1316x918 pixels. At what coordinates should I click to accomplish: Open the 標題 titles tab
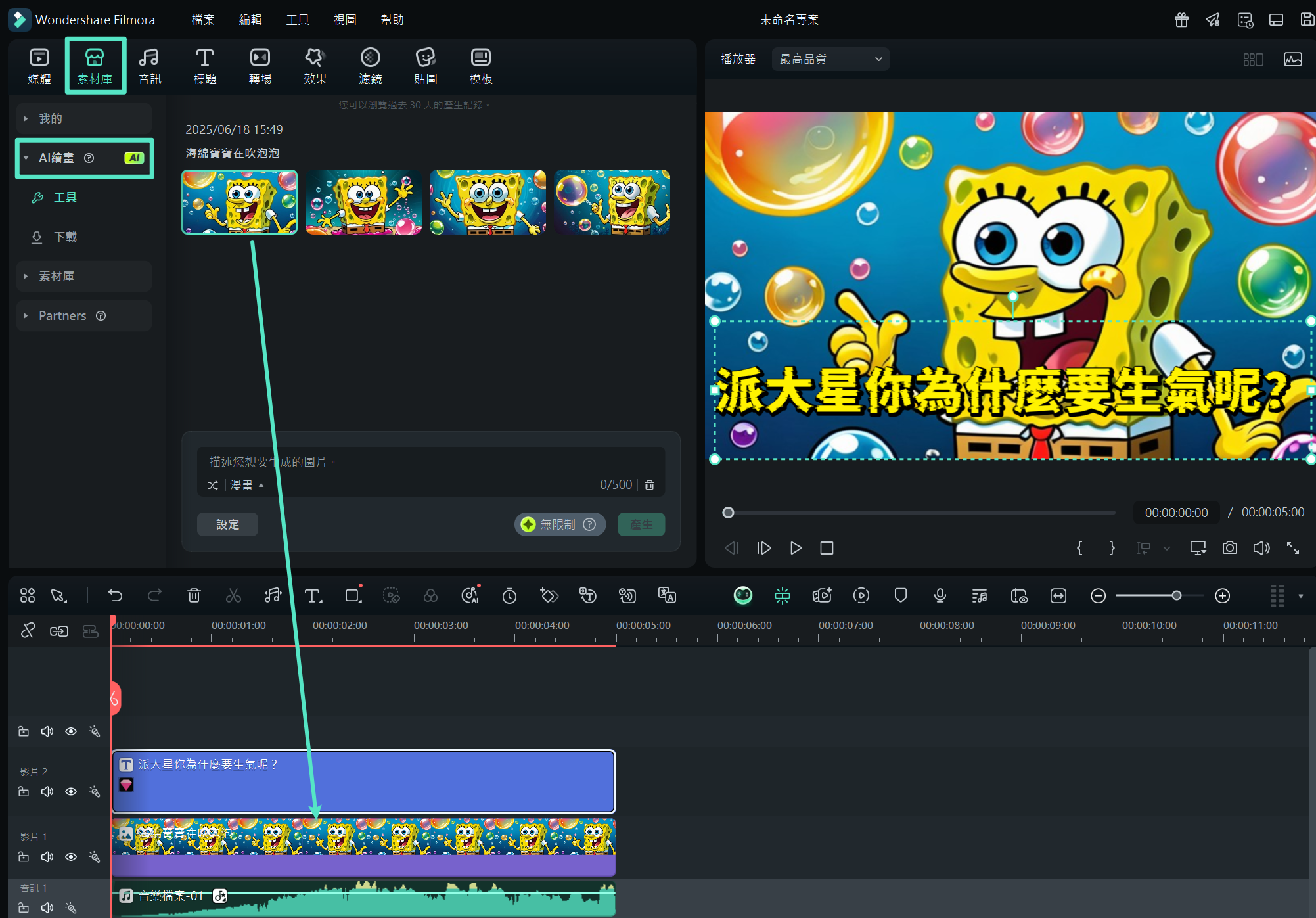[x=205, y=66]
